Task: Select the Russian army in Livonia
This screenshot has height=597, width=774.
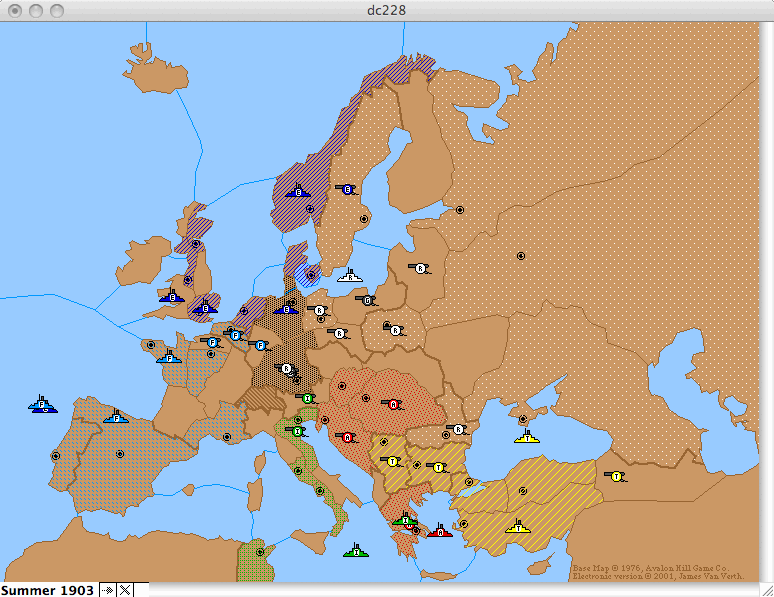Action: pos(420,269)
